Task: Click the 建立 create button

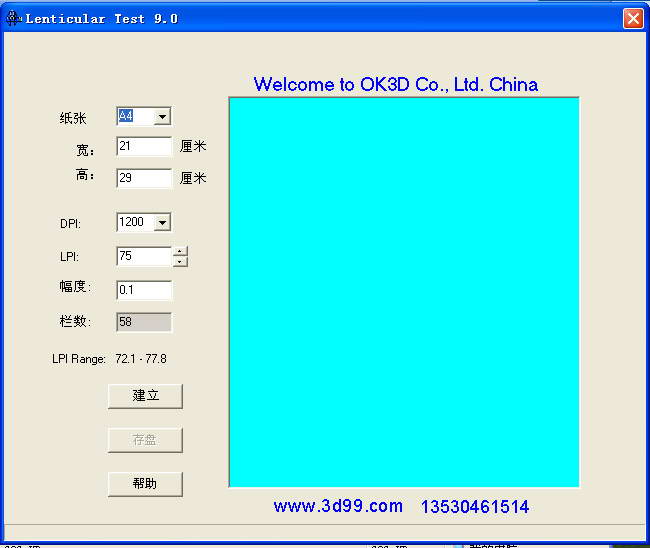Action: (x=145, y=396)
